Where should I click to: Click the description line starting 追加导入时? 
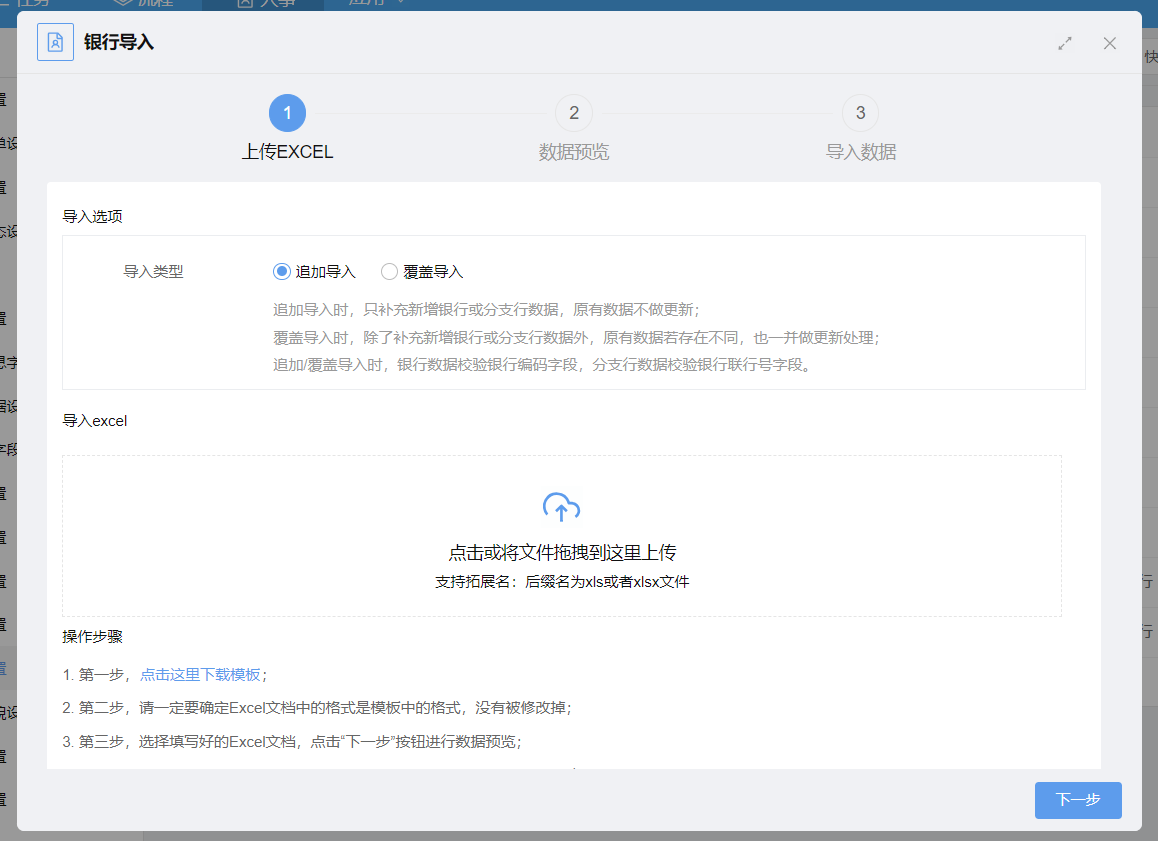(486, 310)
